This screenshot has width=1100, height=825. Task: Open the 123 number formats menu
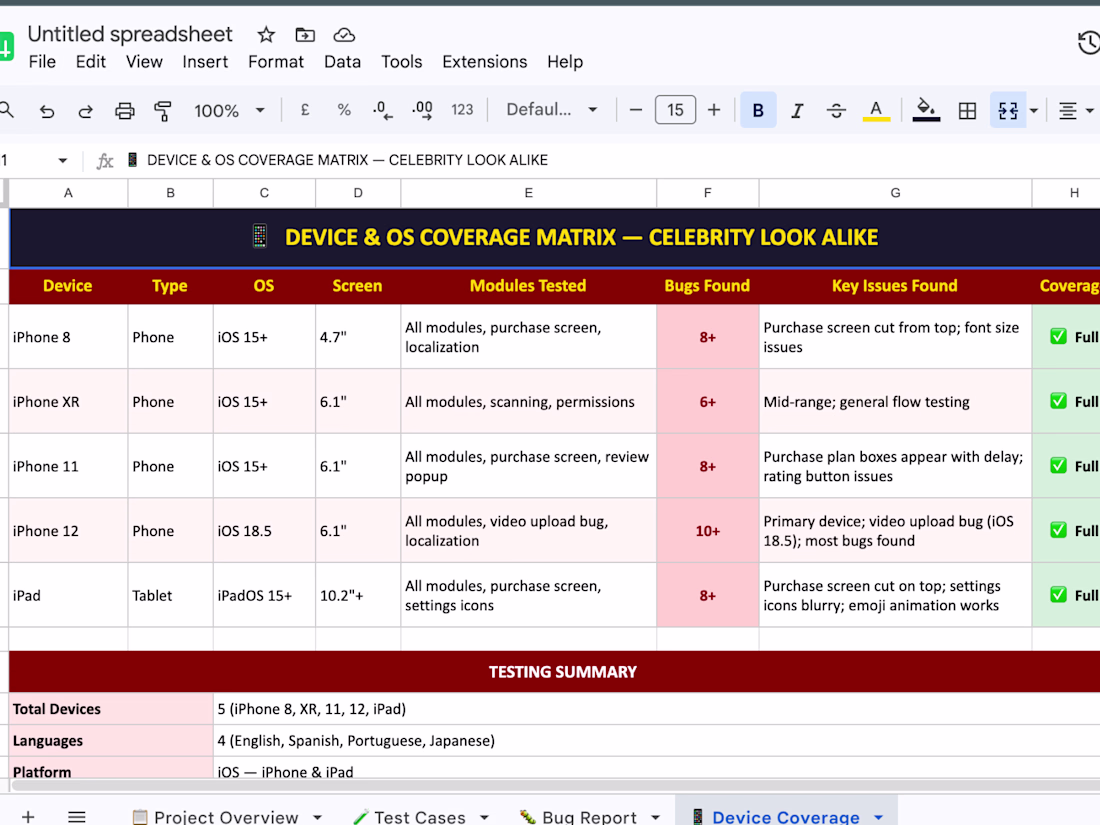point(462,110)
